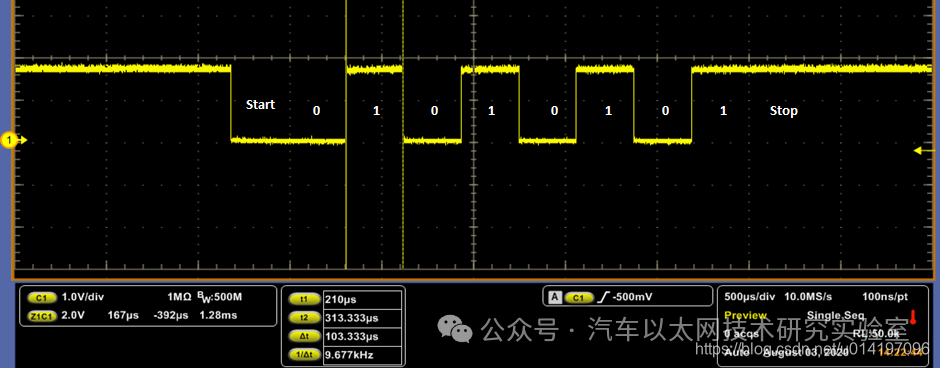Click the 100ns/pt resolution readout
The width and height of the screenshot is (940, 368).
[885, 297]
